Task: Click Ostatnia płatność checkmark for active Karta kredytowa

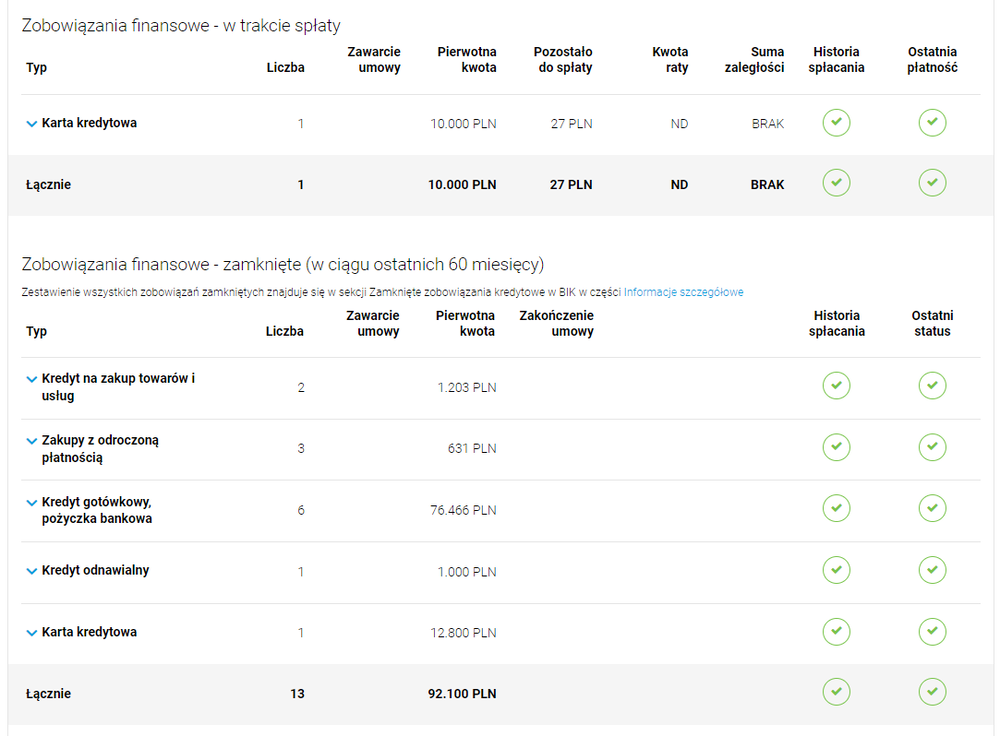Action: (x=932, y=122)
